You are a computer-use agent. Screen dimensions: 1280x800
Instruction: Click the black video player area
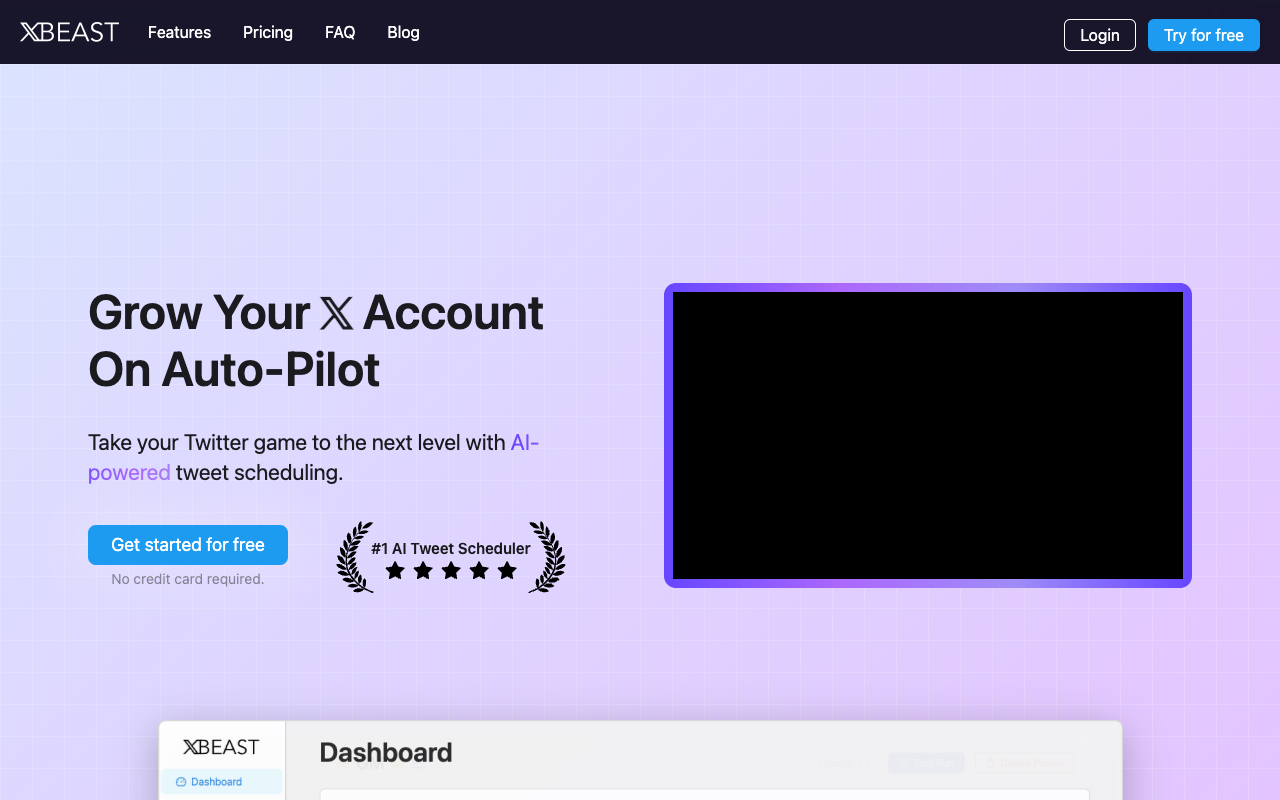click(928, 435)
